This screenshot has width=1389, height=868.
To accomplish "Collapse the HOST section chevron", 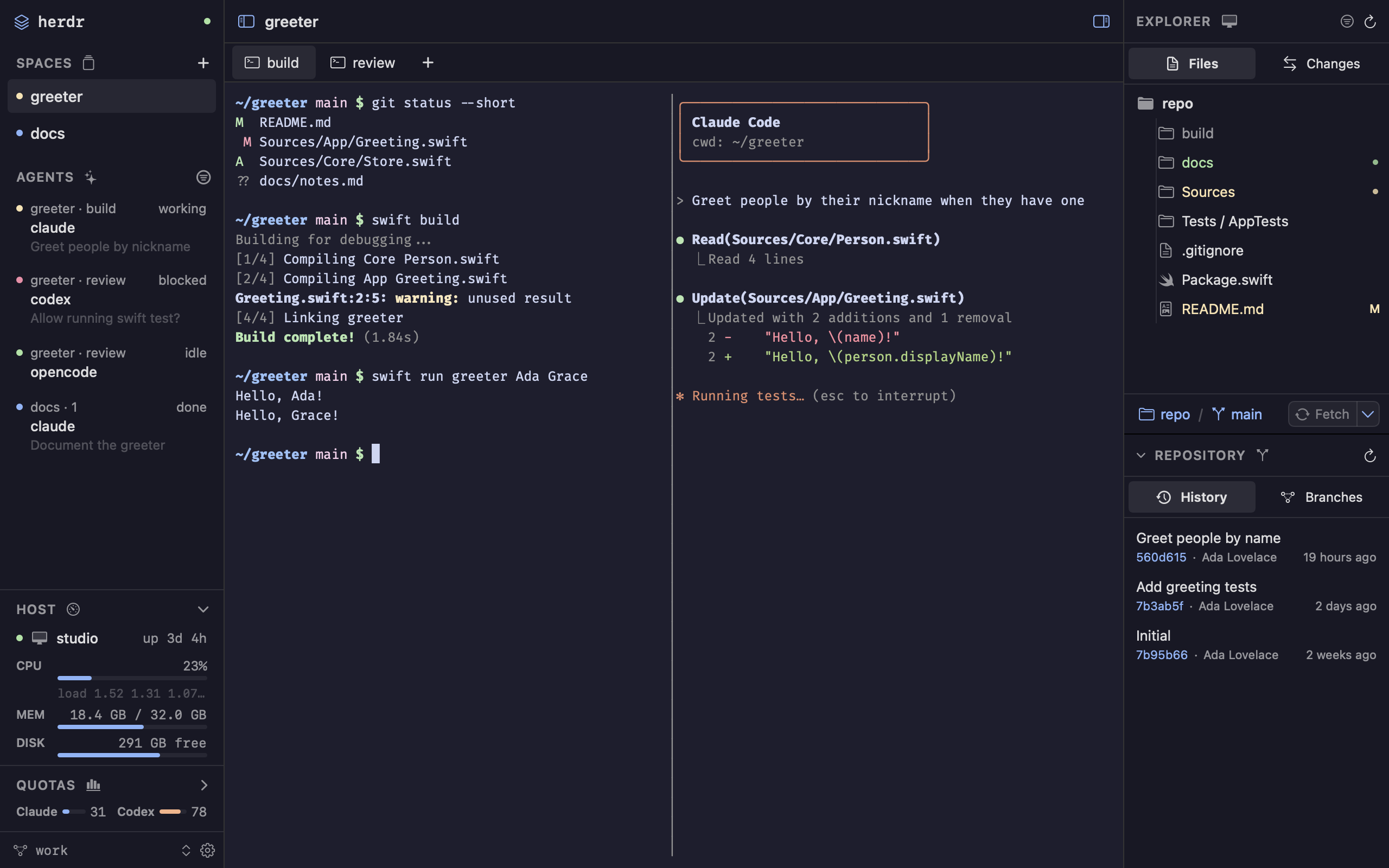I will coord(203,609).
